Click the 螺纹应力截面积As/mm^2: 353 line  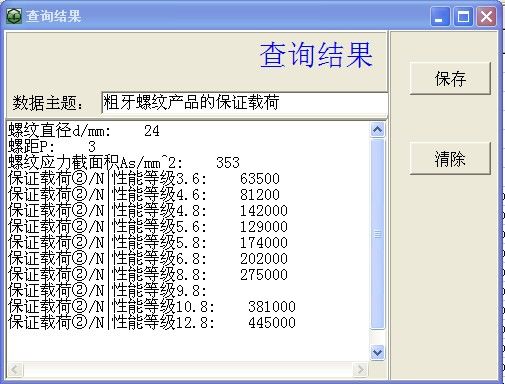click(x=124, y=162)
